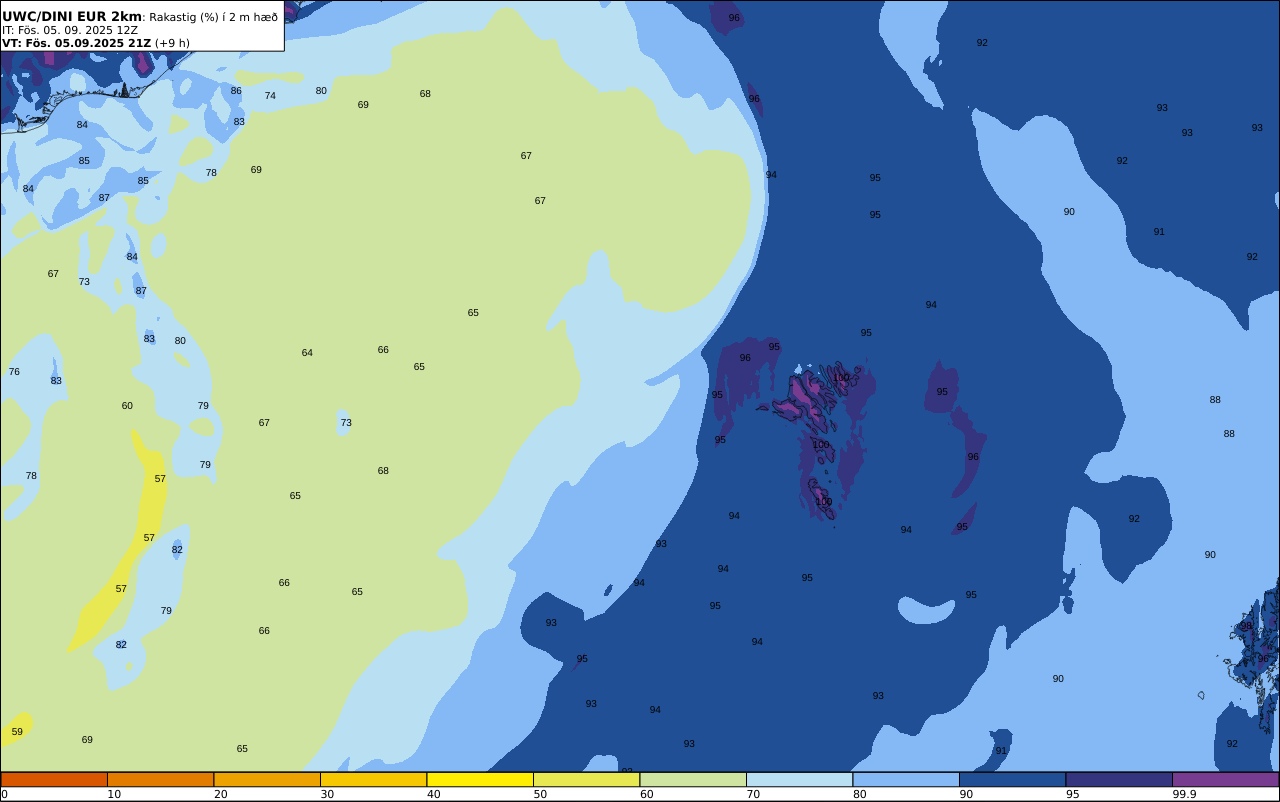The height and width of the screenshot is (802, 1280).
Task: Click the '(+9 h)' forecast offset text
Action: [x=172, y=43]
